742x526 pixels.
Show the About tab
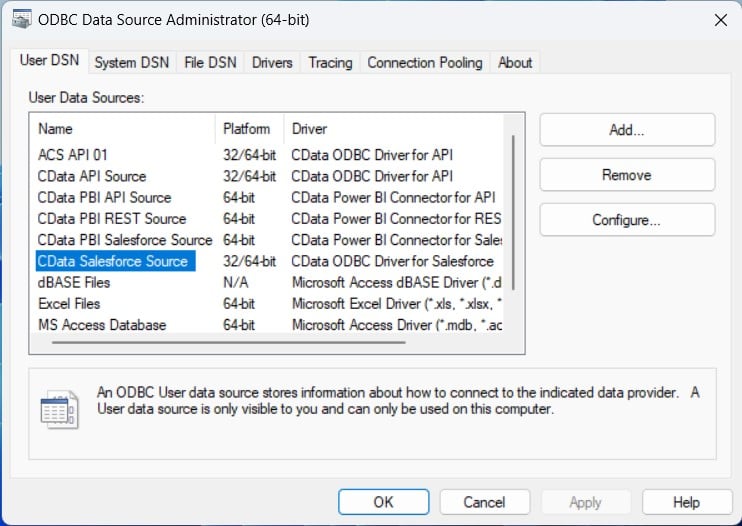click(515, 62)
